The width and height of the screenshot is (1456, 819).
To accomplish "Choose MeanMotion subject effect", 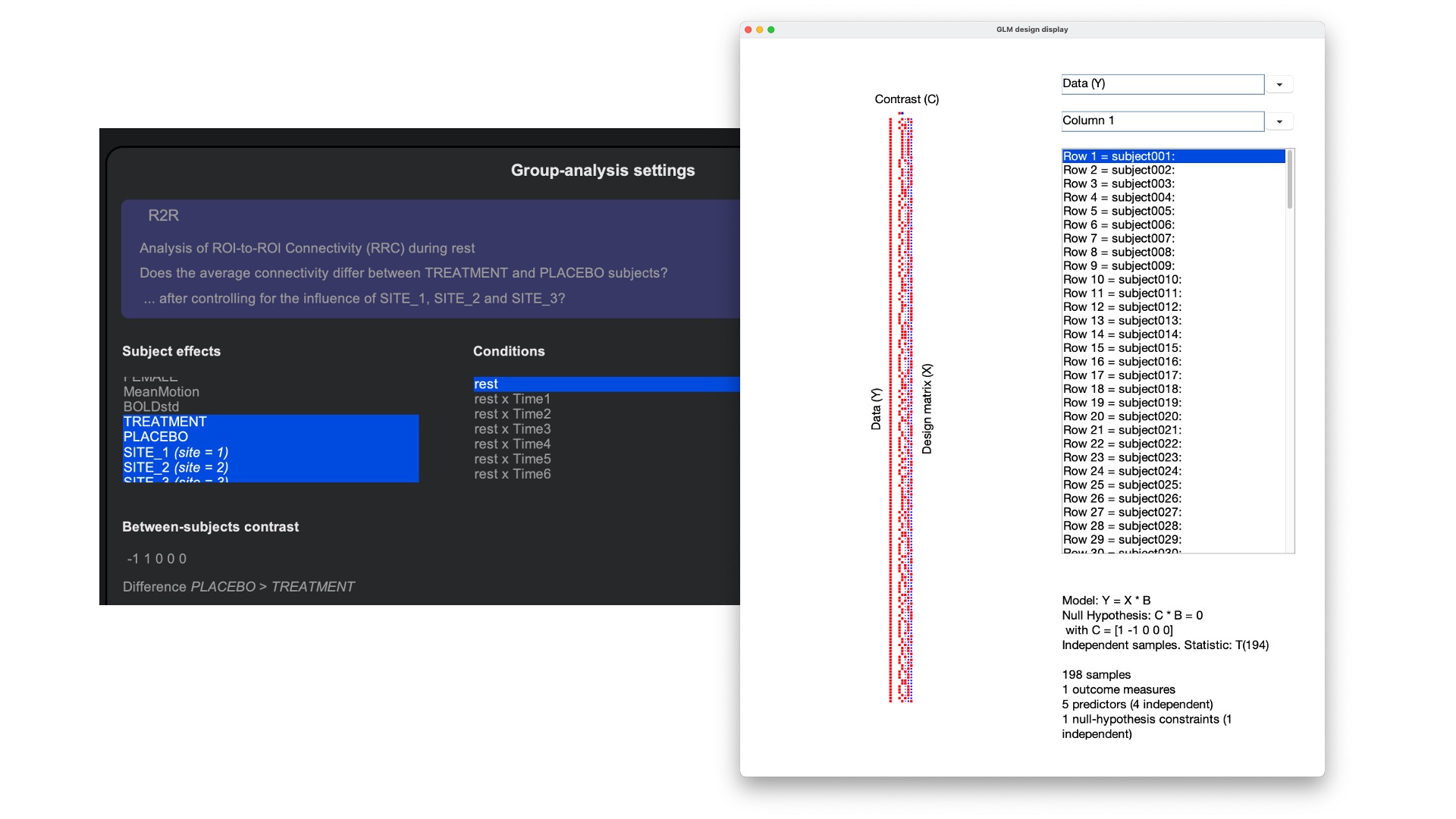I will (x=162, y=392).
